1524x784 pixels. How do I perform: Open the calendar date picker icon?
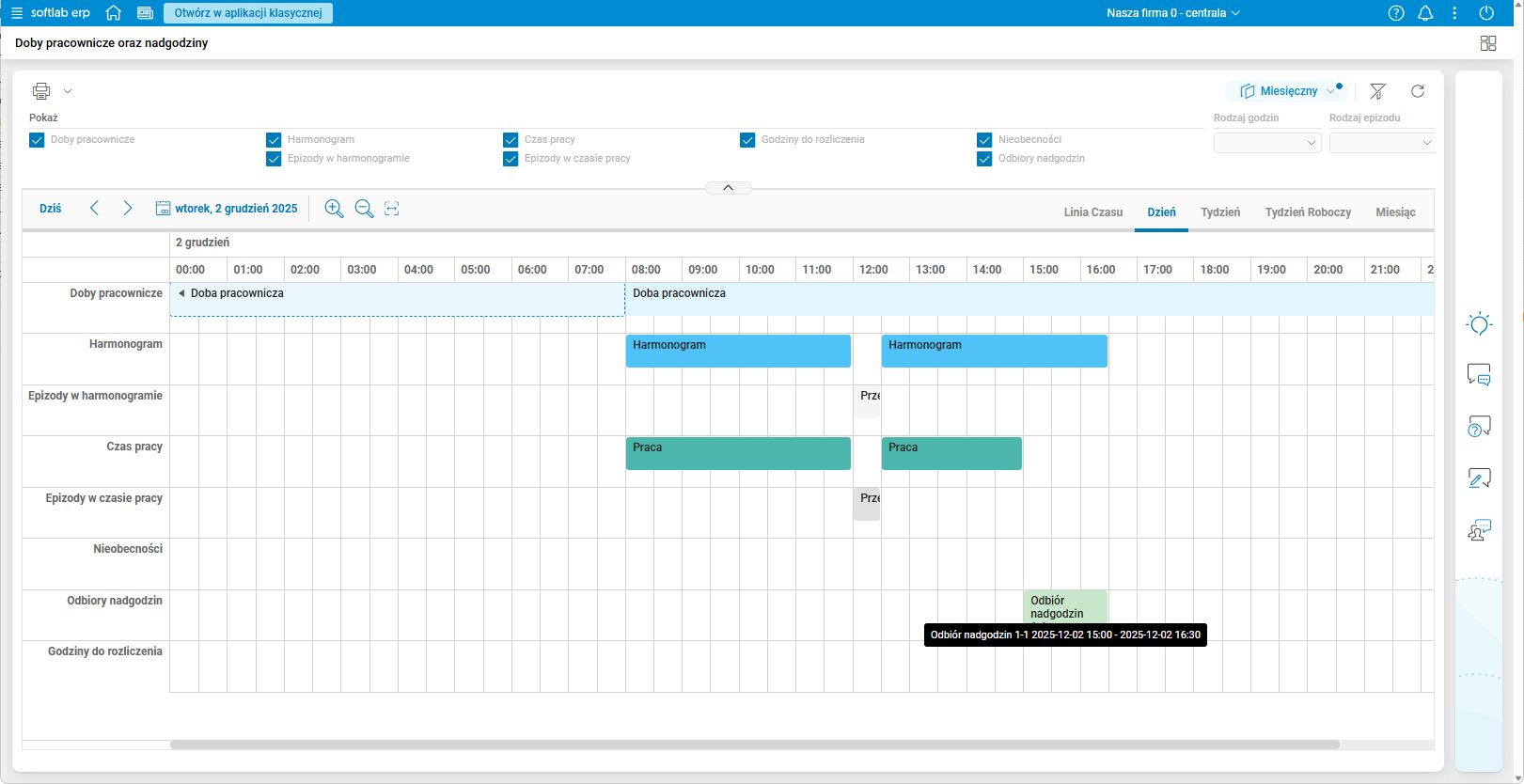(x=163, y=209)
